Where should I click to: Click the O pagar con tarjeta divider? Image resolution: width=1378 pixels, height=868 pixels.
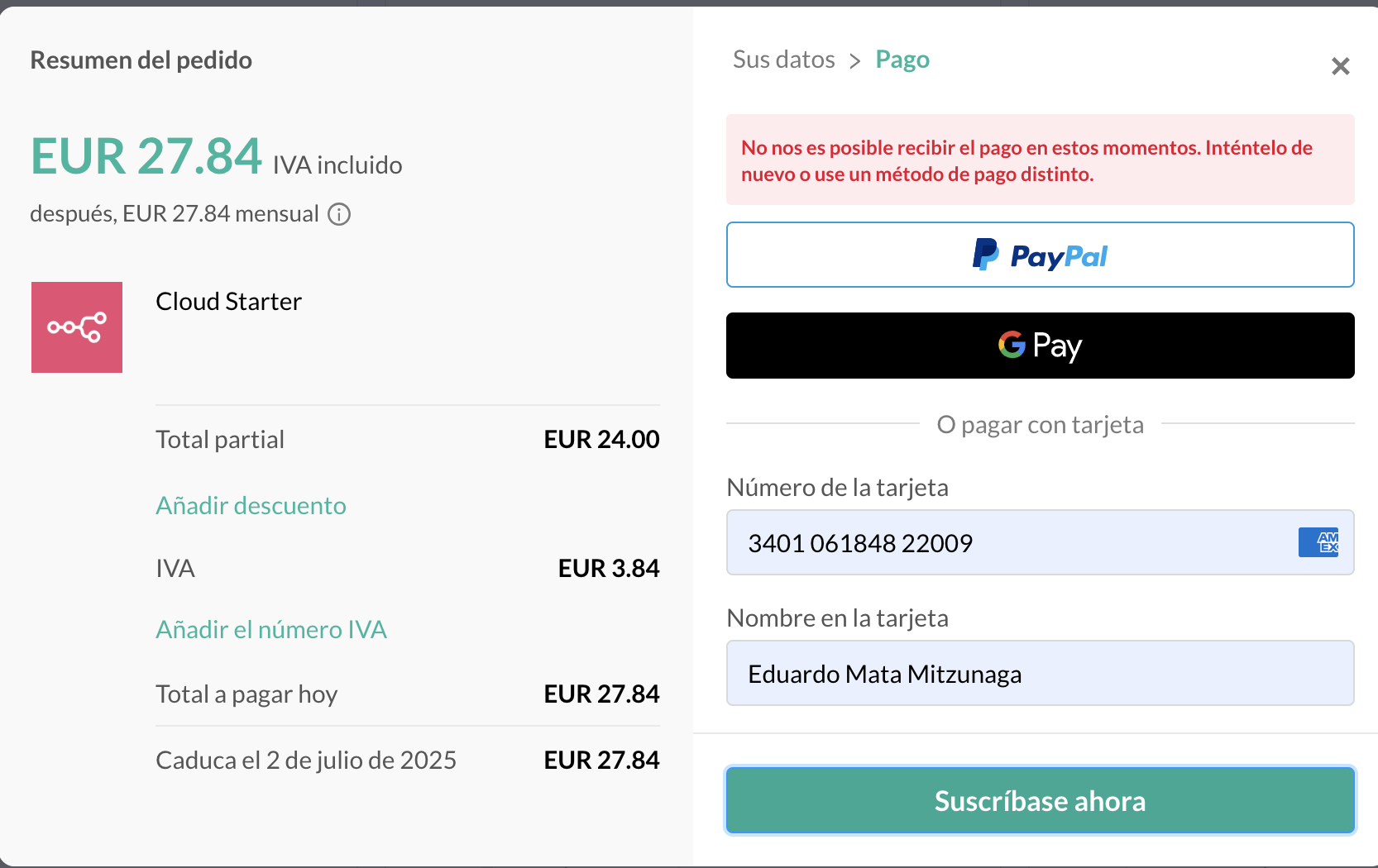click(1040, 424)
